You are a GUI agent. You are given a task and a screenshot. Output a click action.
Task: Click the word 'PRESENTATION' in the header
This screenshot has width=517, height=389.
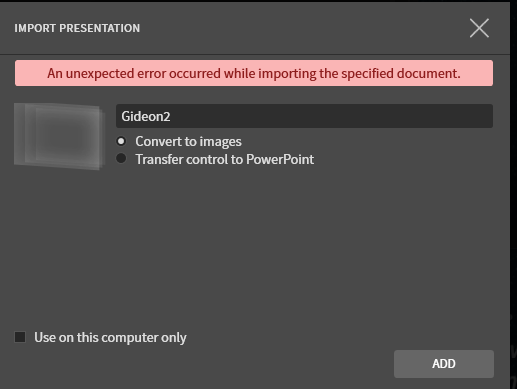pyautogui.click(x=100, y=28)
